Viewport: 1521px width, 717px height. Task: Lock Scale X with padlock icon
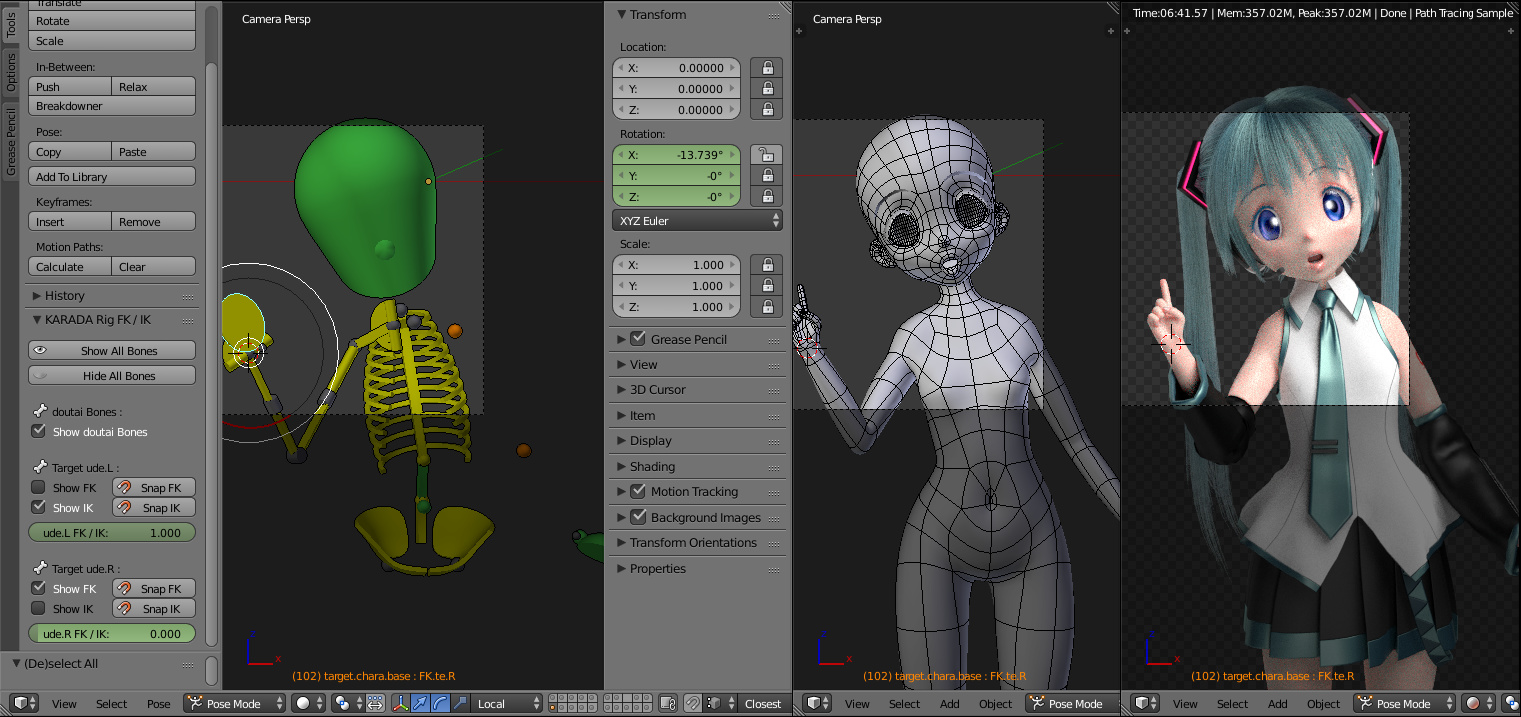[767, 265]
